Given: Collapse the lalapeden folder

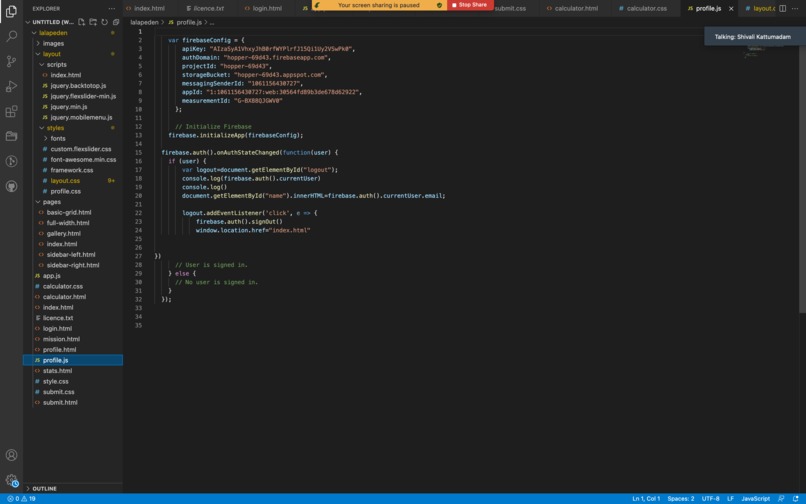Looking at the screenshot, I should [x=34, y=33].
